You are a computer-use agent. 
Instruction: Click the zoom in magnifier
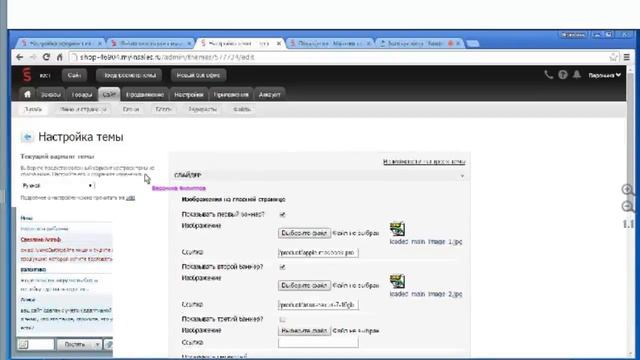(x=628, y=189)
